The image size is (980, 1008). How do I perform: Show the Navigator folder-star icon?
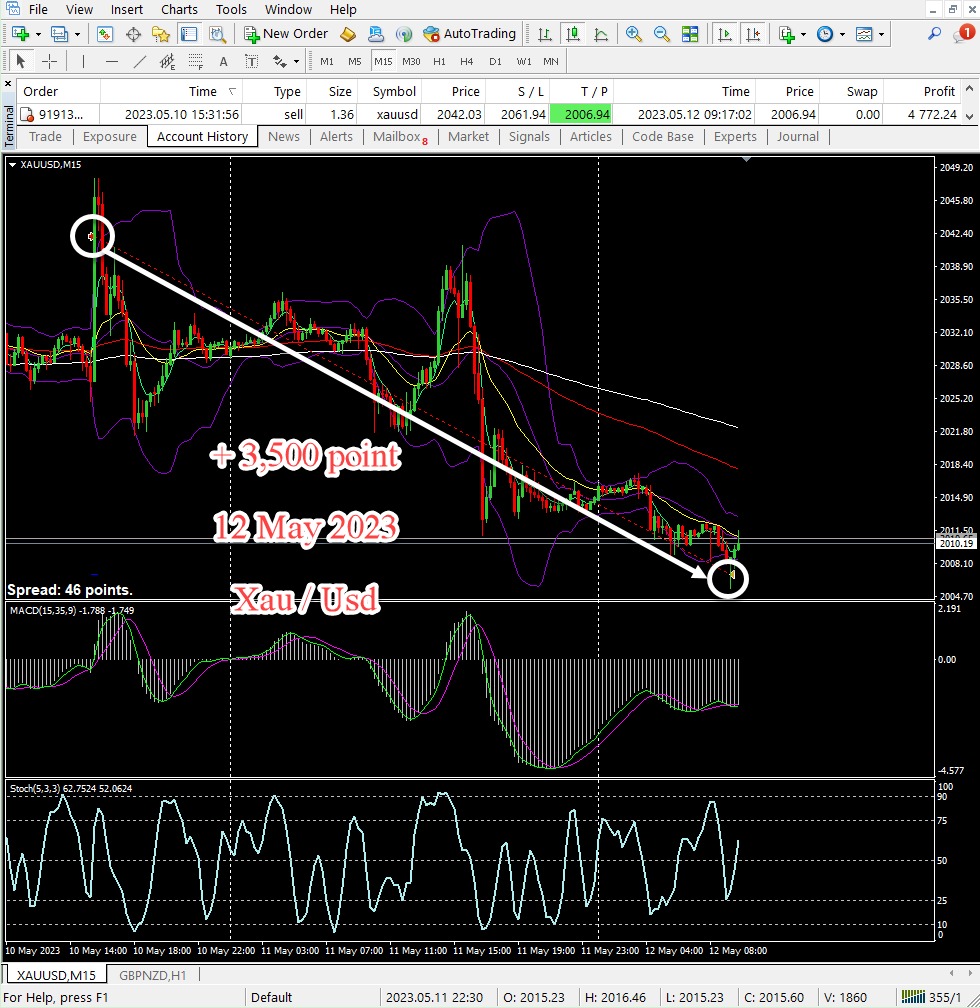[x=161, y=34]
